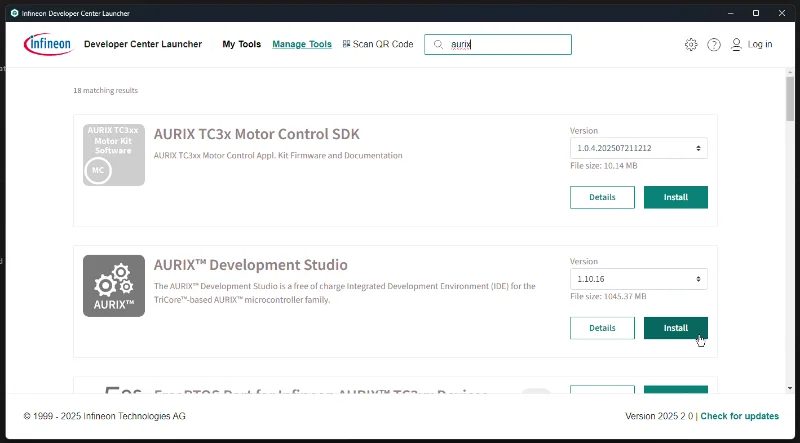Click the search magnifier icon
800x443 pixels.
438,45
